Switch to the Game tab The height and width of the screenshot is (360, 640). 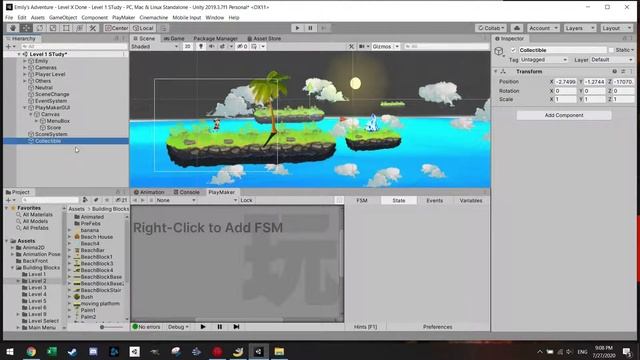174,38
